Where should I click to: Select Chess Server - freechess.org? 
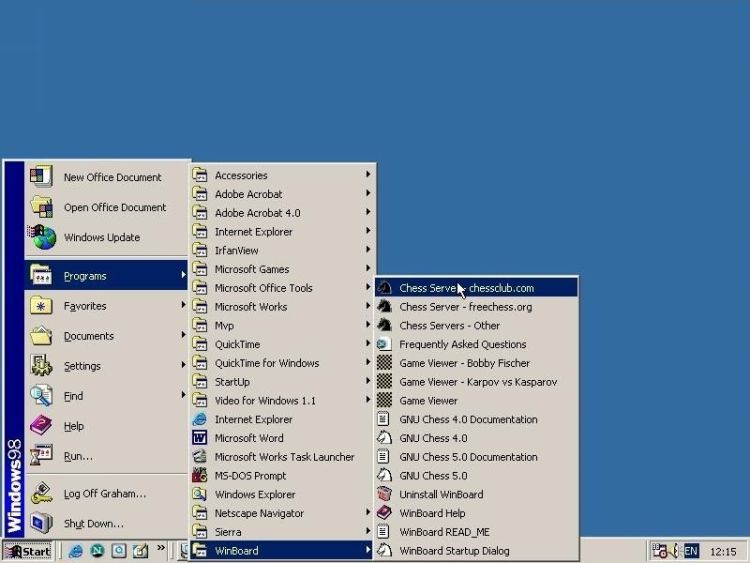(x=465, y=307)
